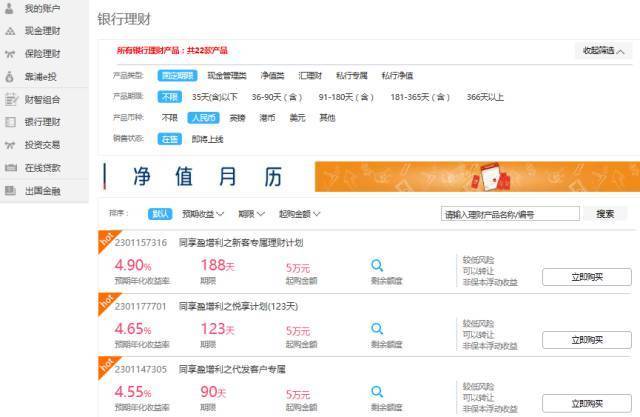Select product type 私行净值
The width and height of the screenshot is (640, 417).
click(x=397, y=75)
